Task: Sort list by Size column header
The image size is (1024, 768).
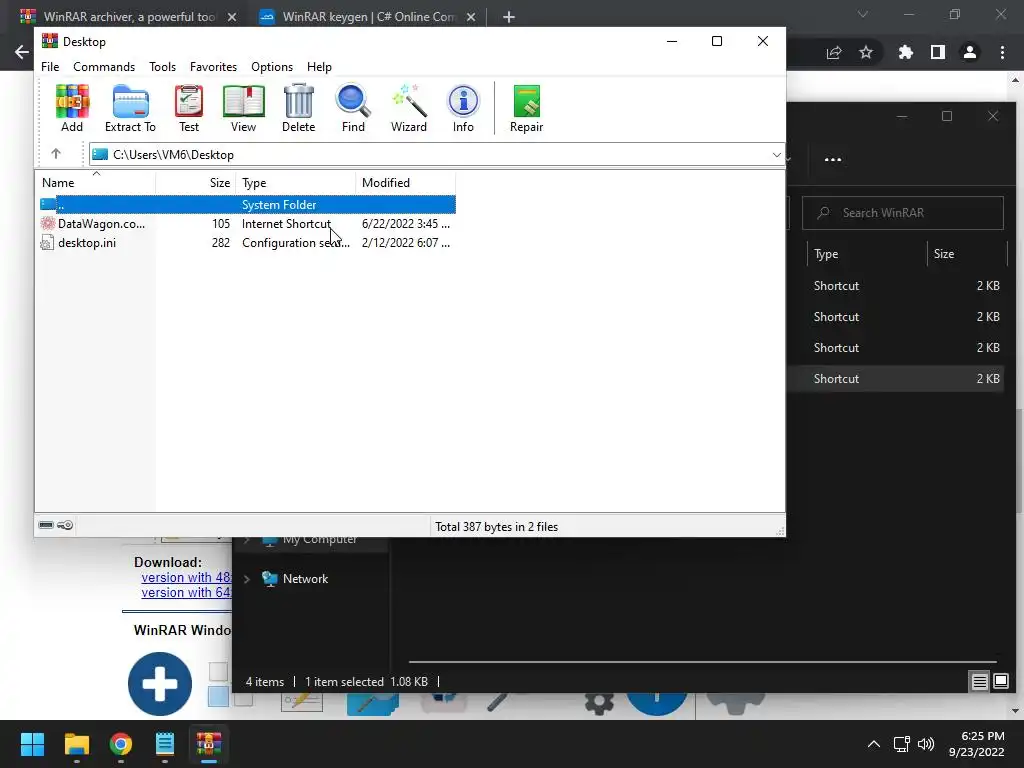Action: pos(196,183)
